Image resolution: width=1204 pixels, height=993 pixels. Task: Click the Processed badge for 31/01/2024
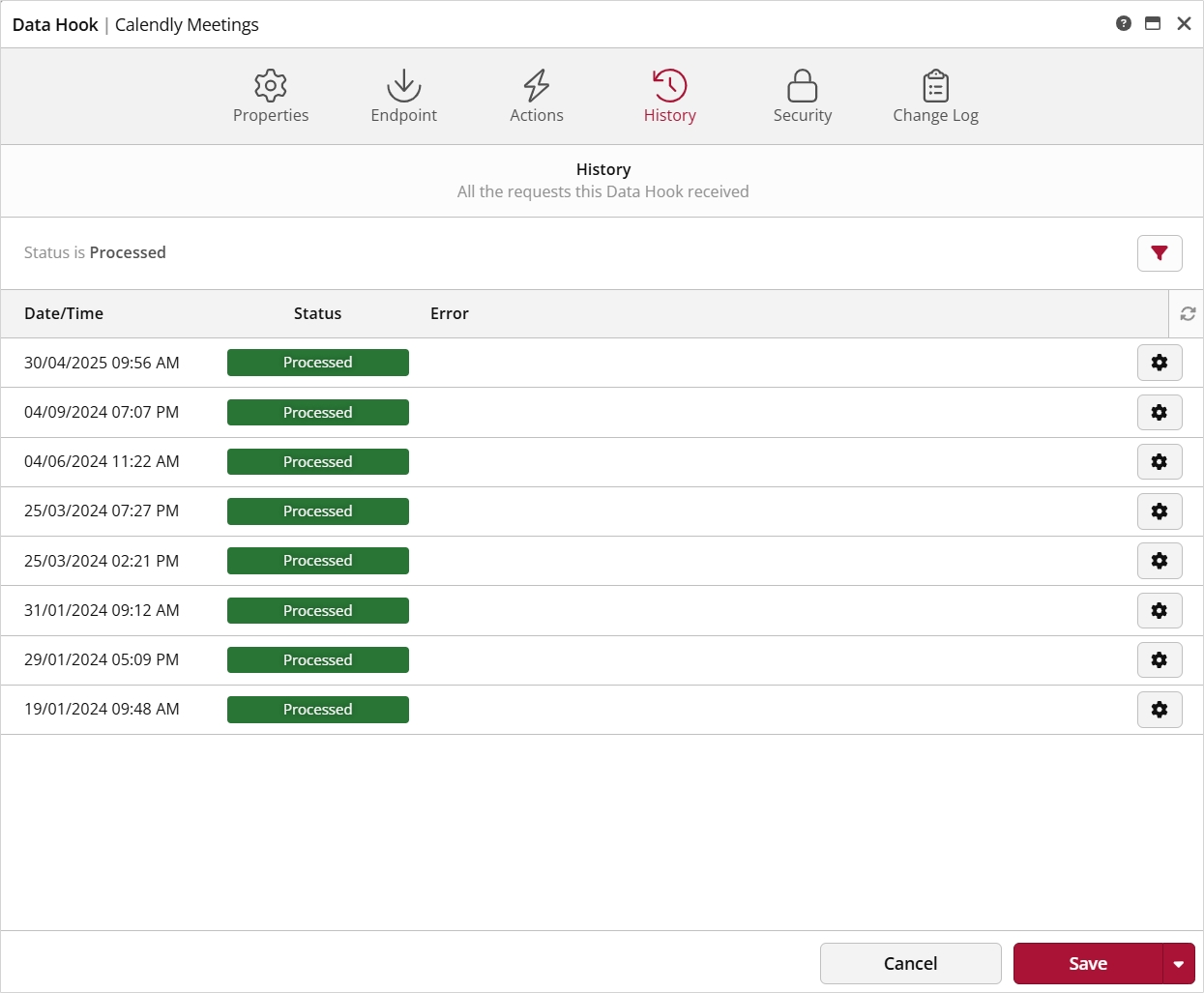[x=318, y=611]
